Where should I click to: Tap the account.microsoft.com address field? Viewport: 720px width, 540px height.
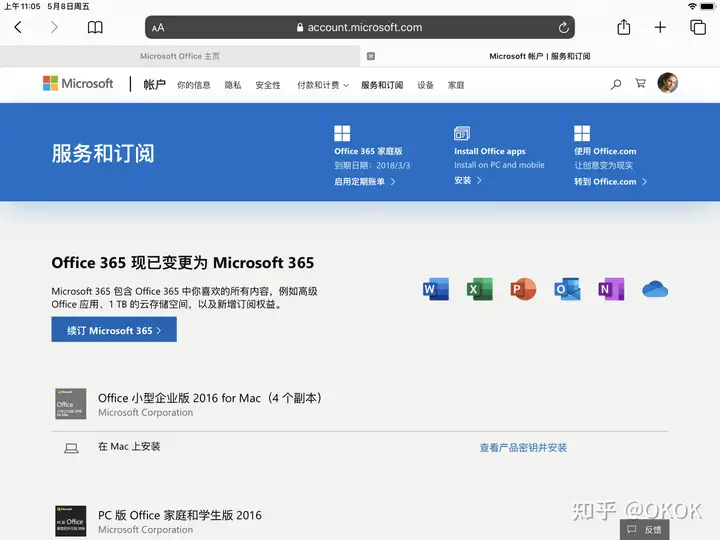pyautogui.click(x=360, y=28)
